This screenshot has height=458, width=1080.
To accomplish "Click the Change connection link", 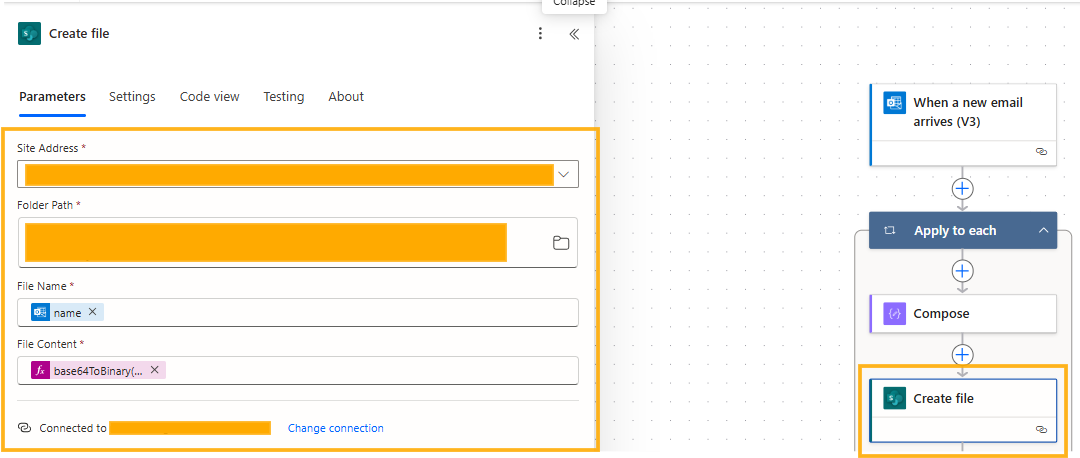I will pos(335,428).
